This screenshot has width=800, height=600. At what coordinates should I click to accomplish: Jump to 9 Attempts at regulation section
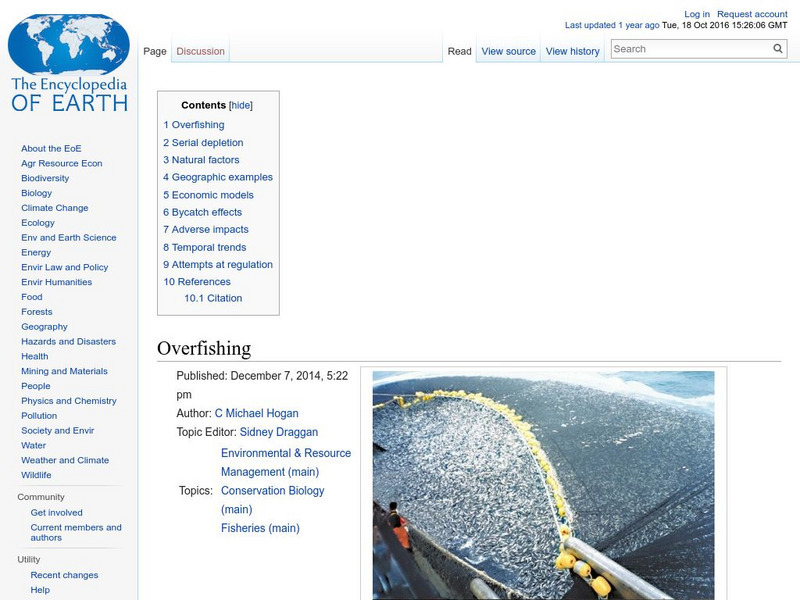(x=218, y=264)
